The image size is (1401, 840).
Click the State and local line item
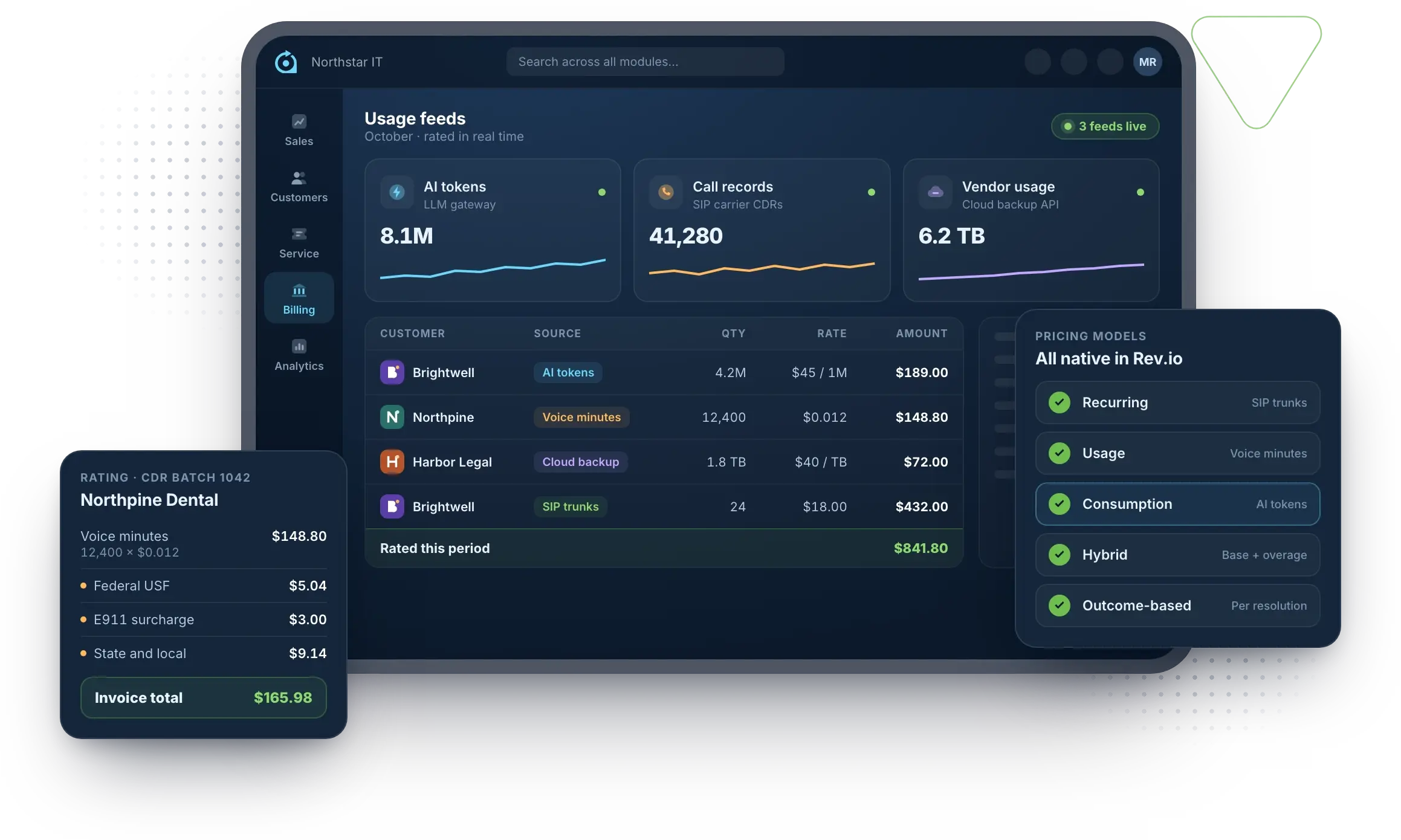[x=203, y=653]
